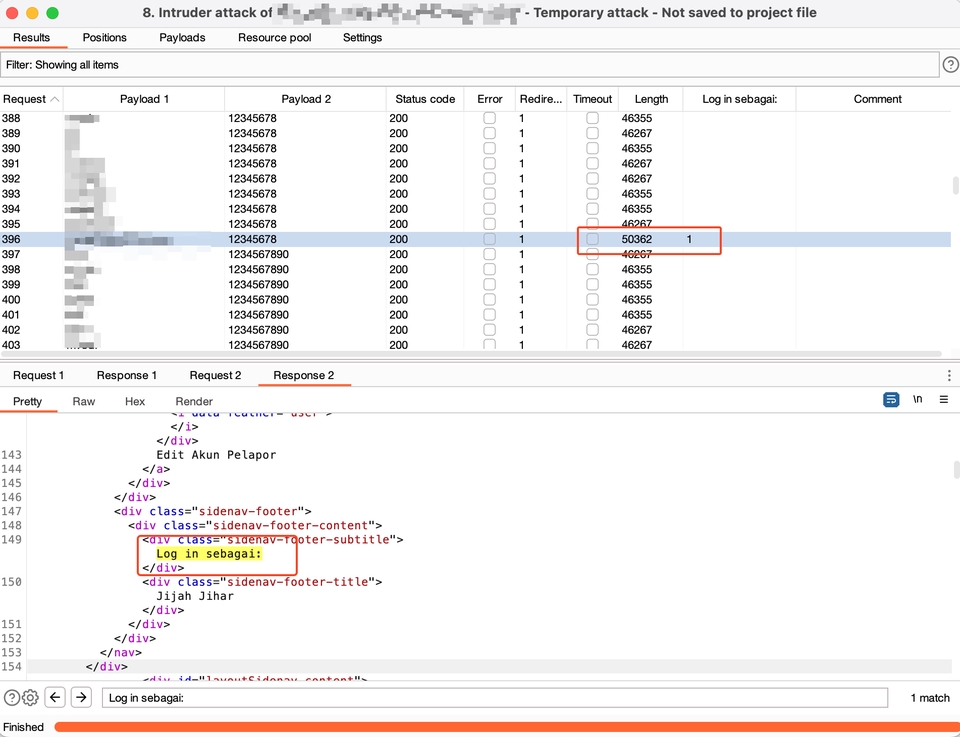
Task: Select request row 399
Action: 475,285
